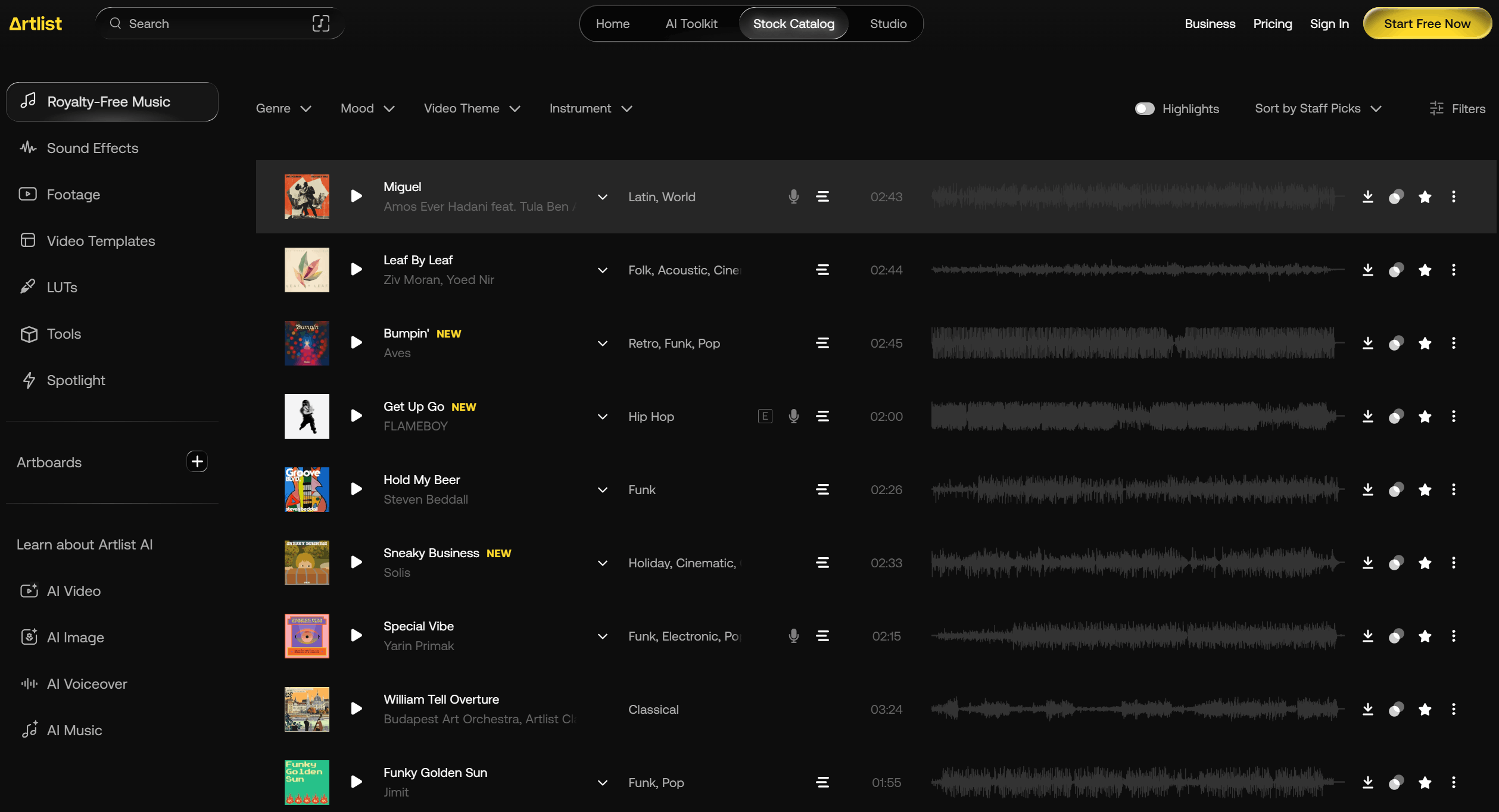Add Bumpin' to favorites with the star
Viewport: 1499px width, 812px height.
(1425, 343)
